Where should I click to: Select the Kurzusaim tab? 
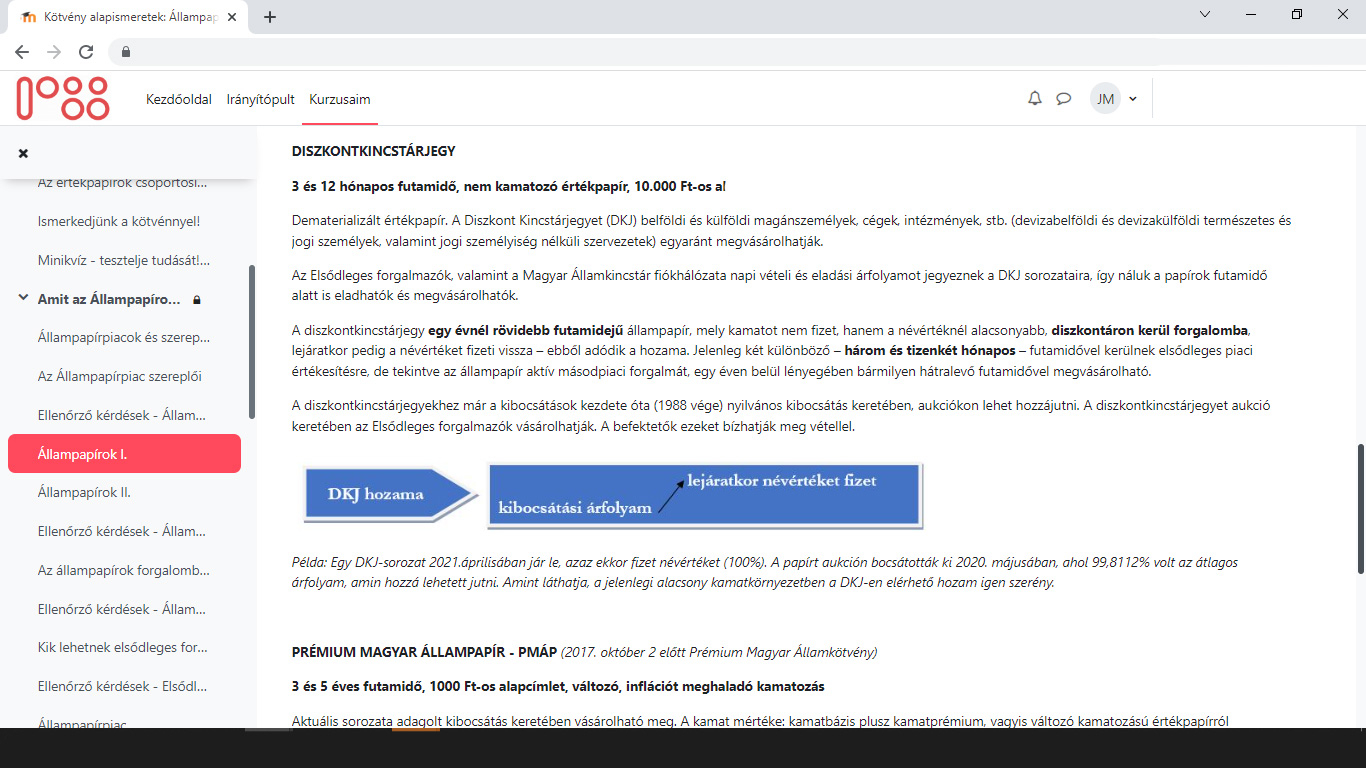point(340,99)
